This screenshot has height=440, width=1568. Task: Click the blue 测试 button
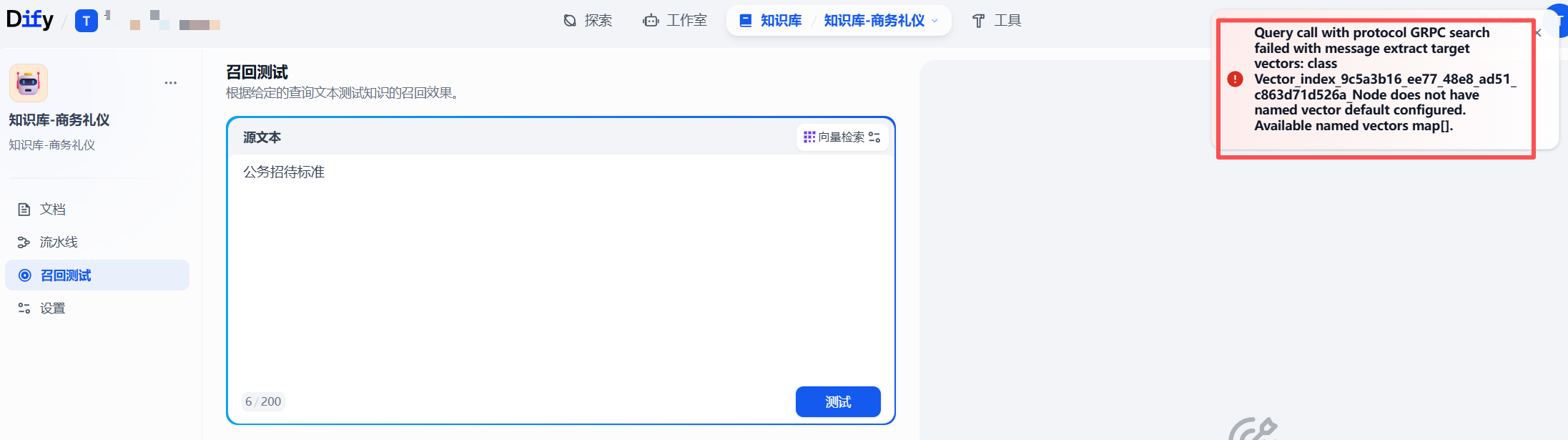[x=838, y=402]
